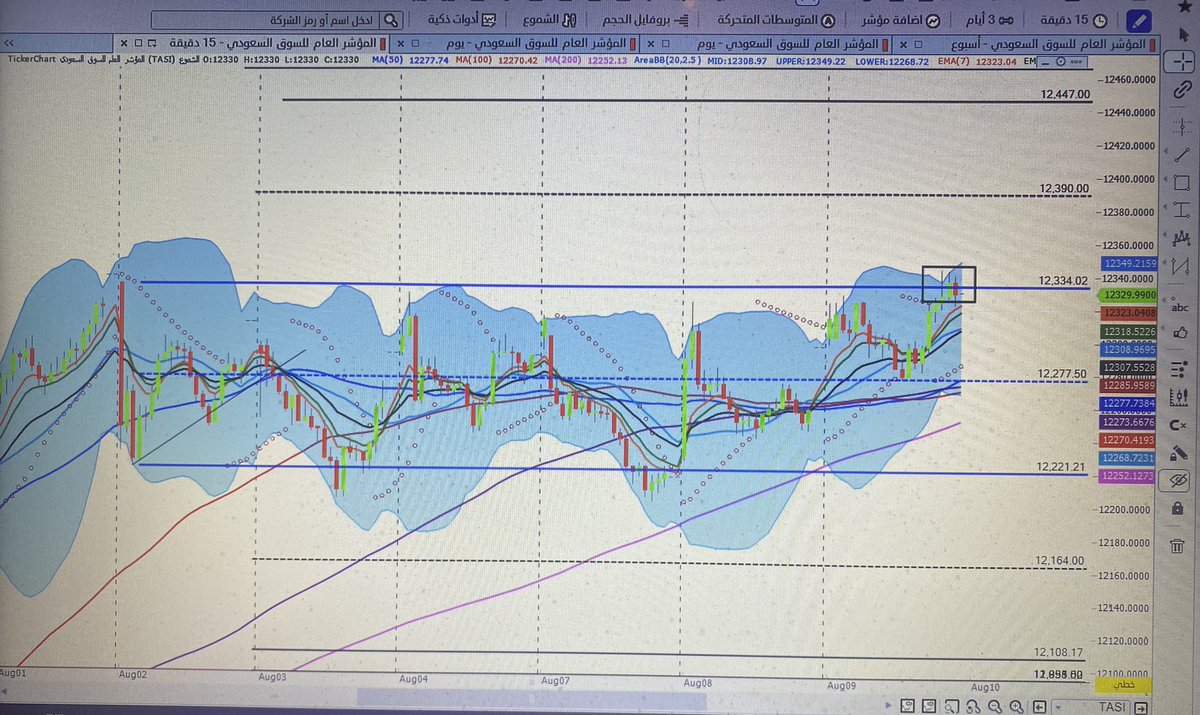Click the favorites star icon
The height and width of the screenshot is (715, 1200).
tap(1184, 6)
